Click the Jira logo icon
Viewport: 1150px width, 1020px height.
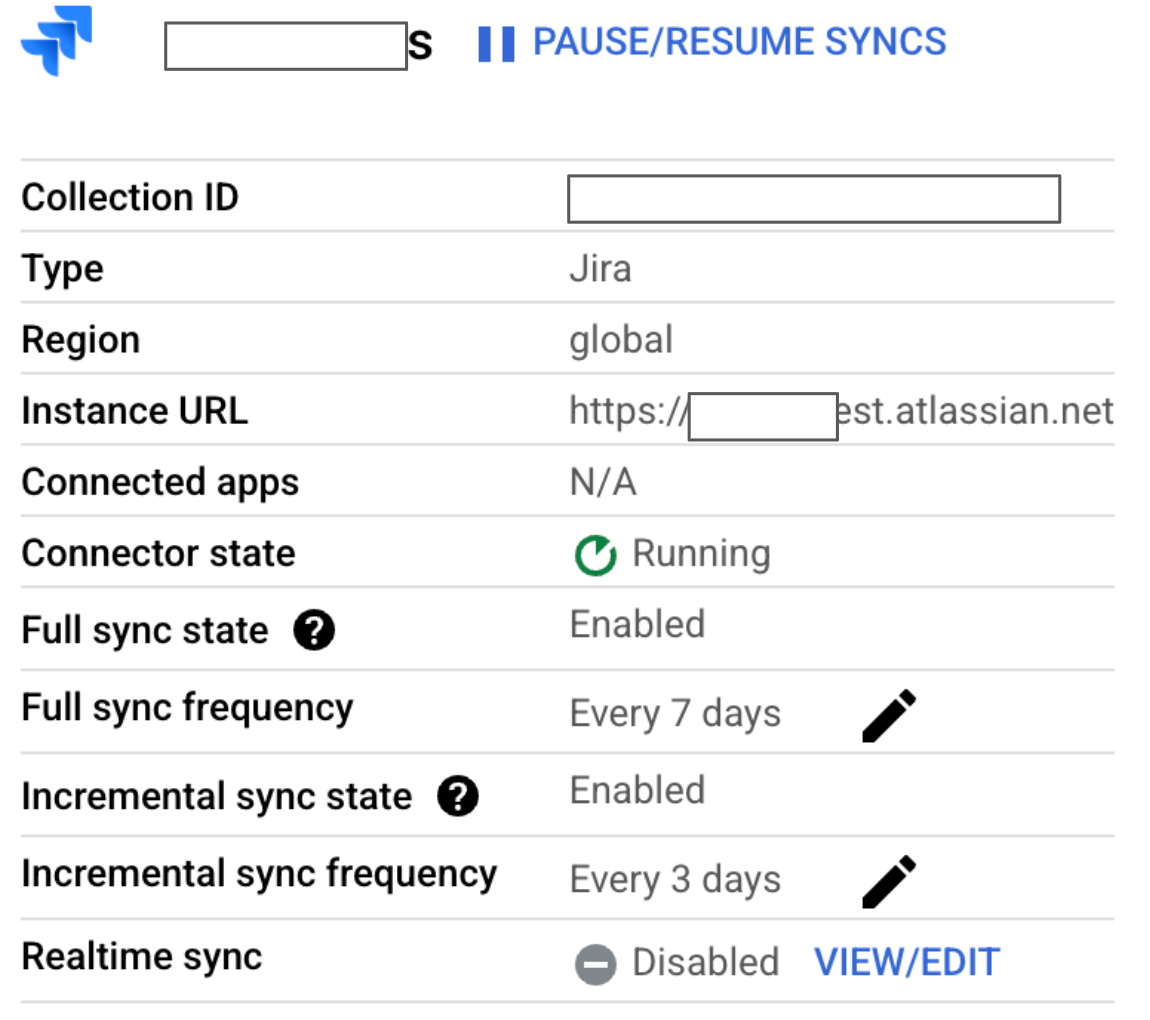[55, 38]
